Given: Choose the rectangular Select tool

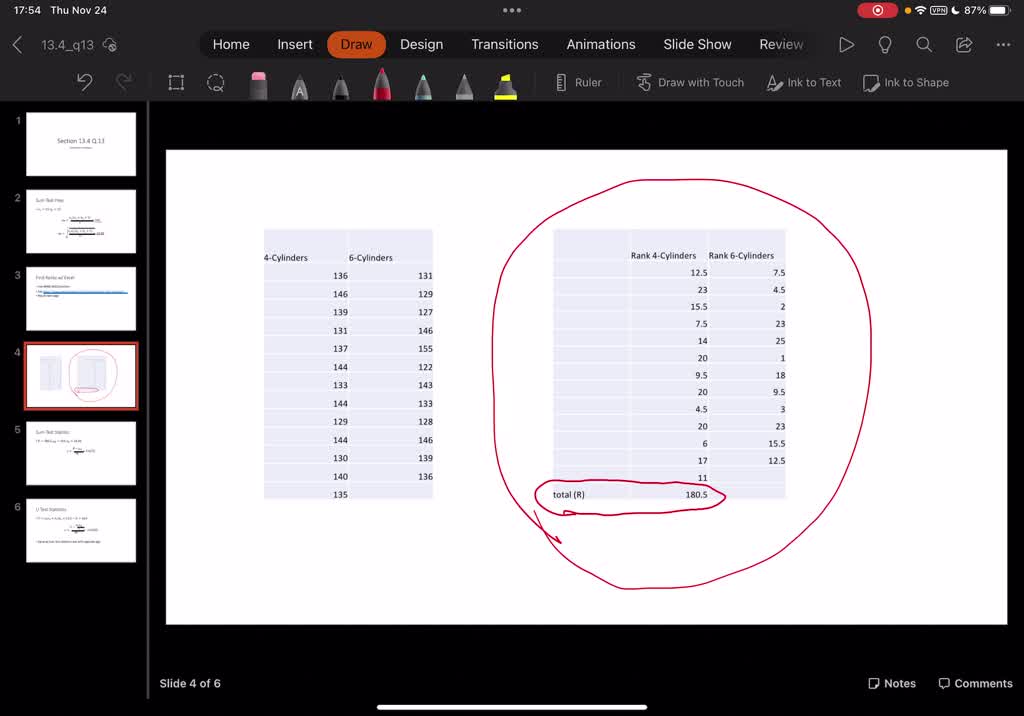Looking at the screenshot, I should (x=176, y=83).
